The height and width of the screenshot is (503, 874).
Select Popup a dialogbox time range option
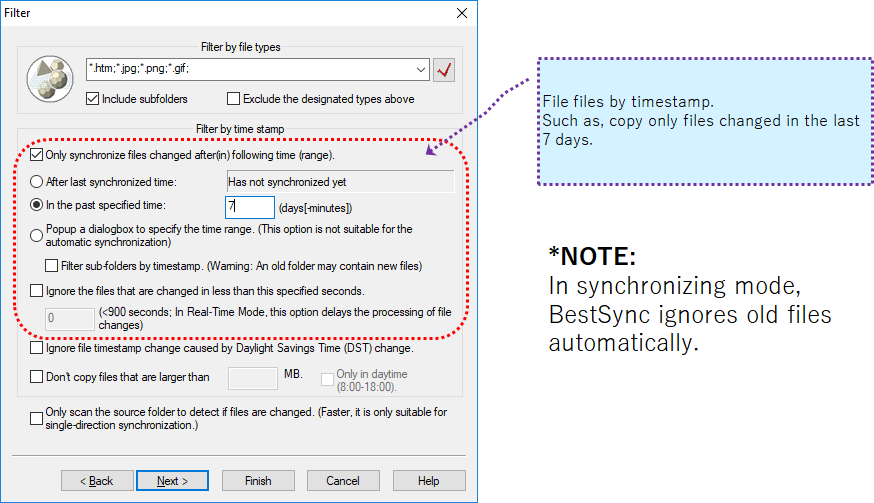[x=36, y=235]
